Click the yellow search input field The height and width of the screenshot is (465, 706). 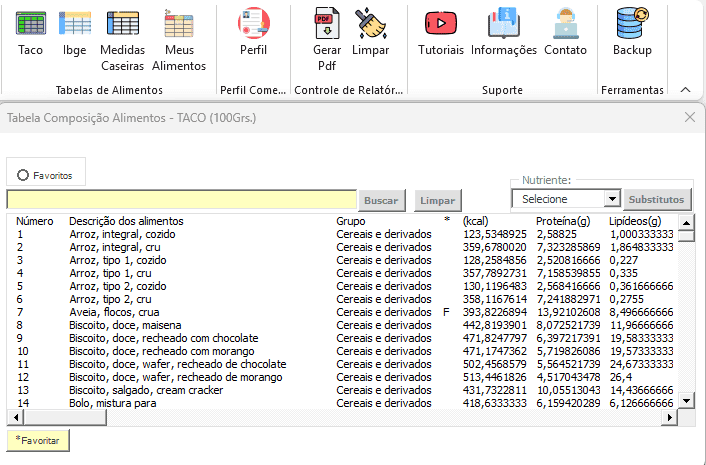[181, 200]
